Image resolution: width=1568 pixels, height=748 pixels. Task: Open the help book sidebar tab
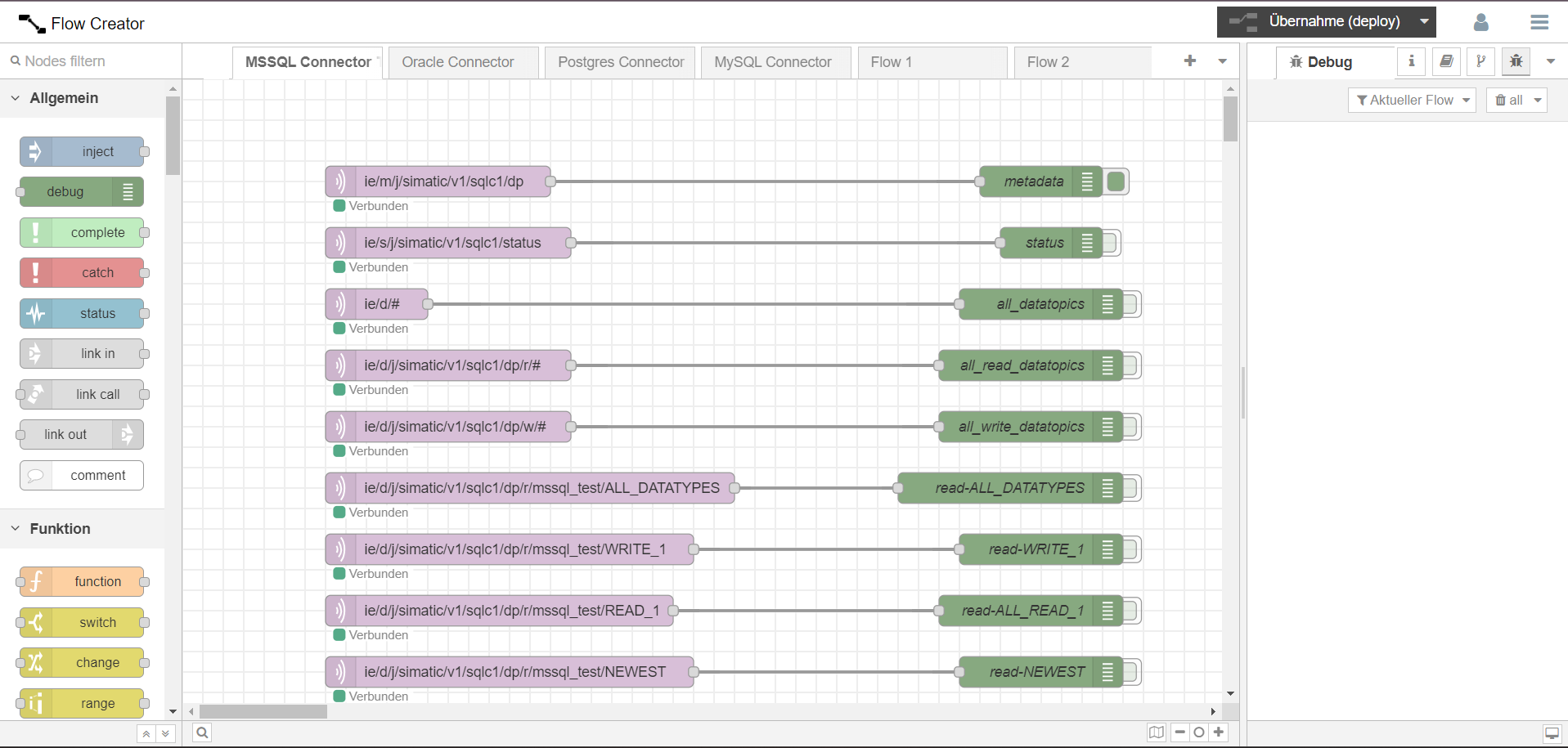[x=1446, y=61]
